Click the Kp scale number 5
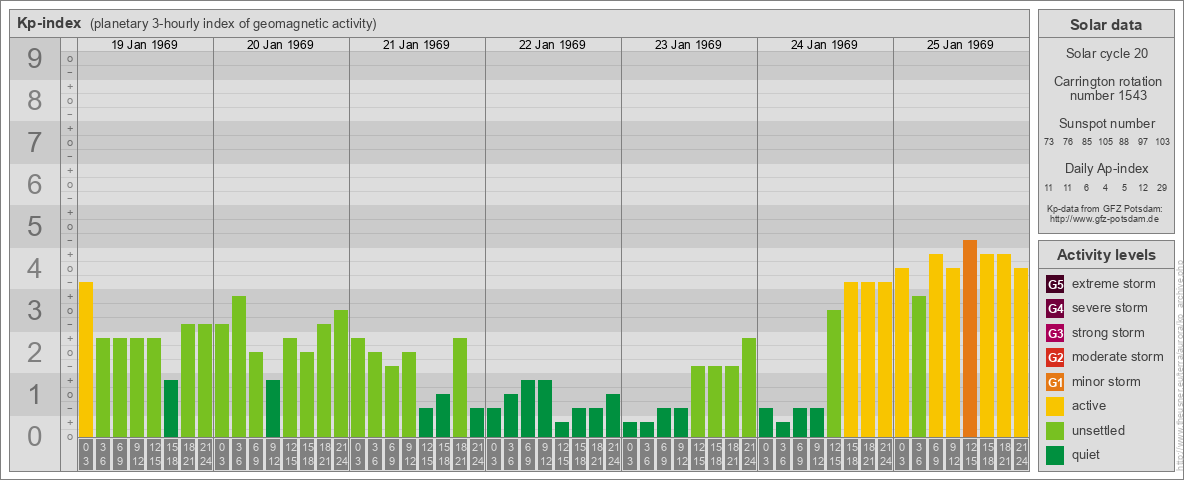Viewport: 1184px width, 480px height. tap(35, 226)
